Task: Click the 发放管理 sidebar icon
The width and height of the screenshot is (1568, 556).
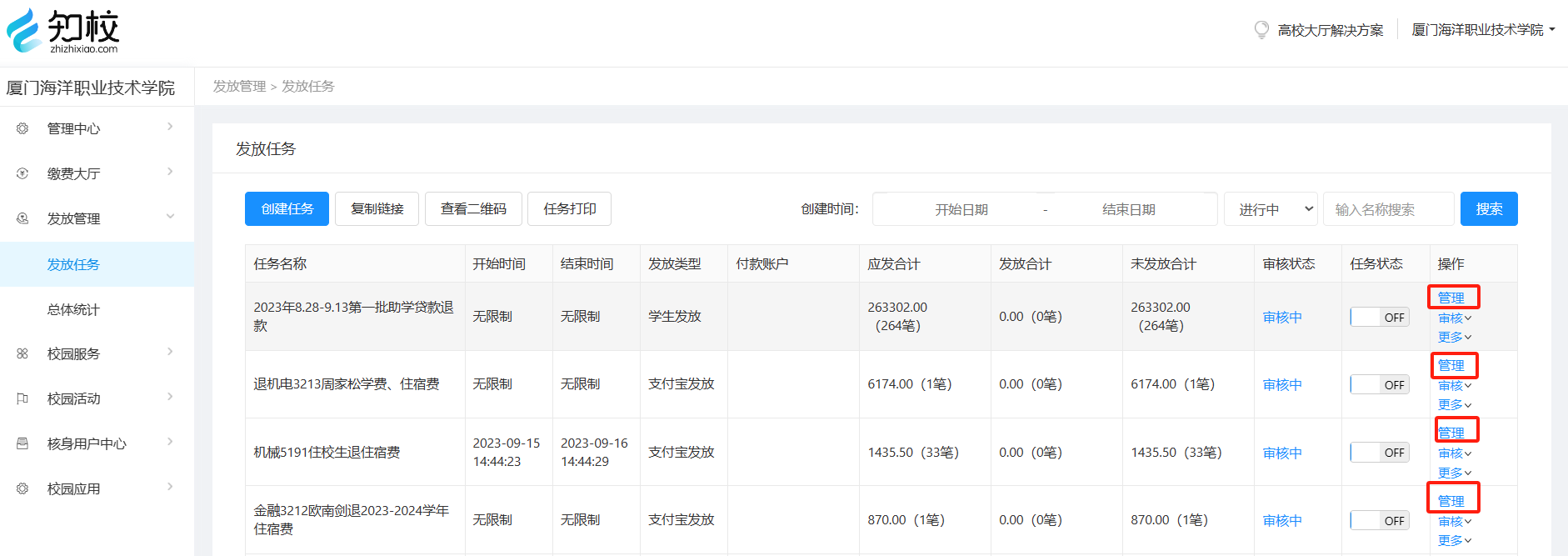Action: point(22,218)
